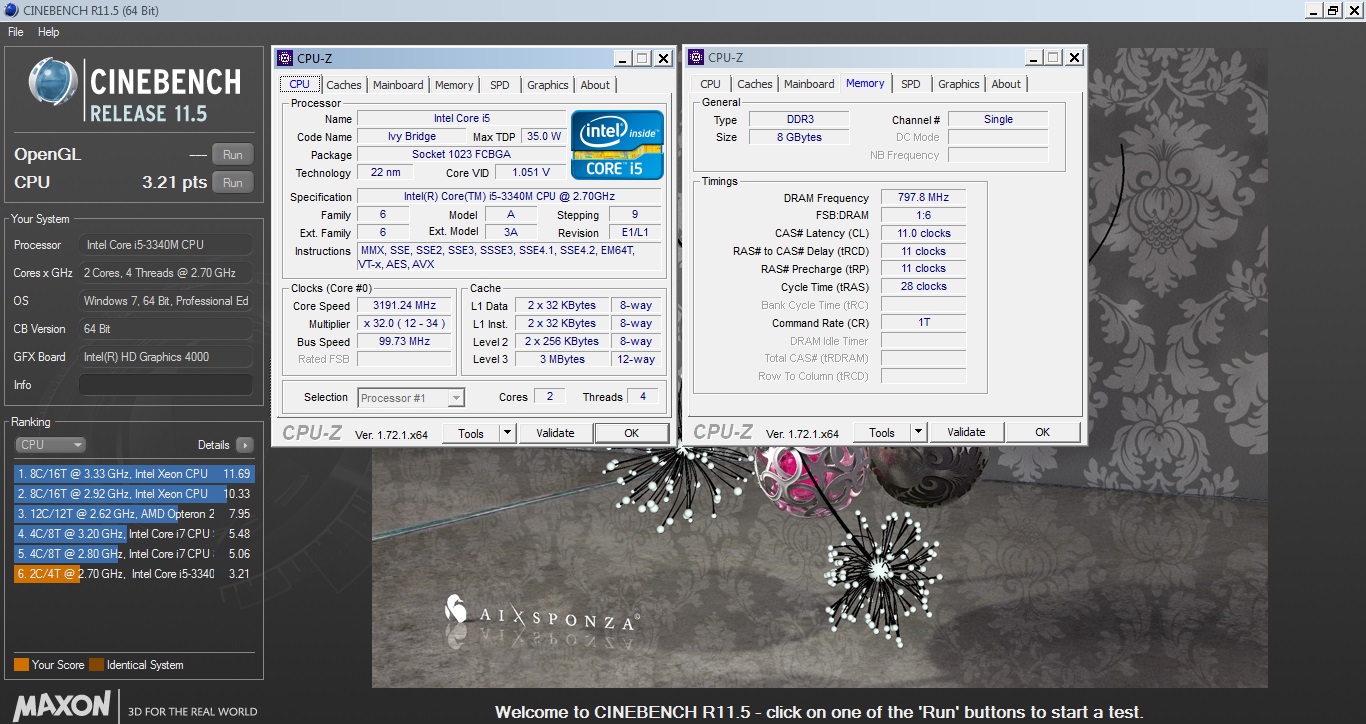This screenshot has height=724, width=1366.
Task: Switch to SPD tab in left CPU-Z
Action: click(x=500, y=85)
